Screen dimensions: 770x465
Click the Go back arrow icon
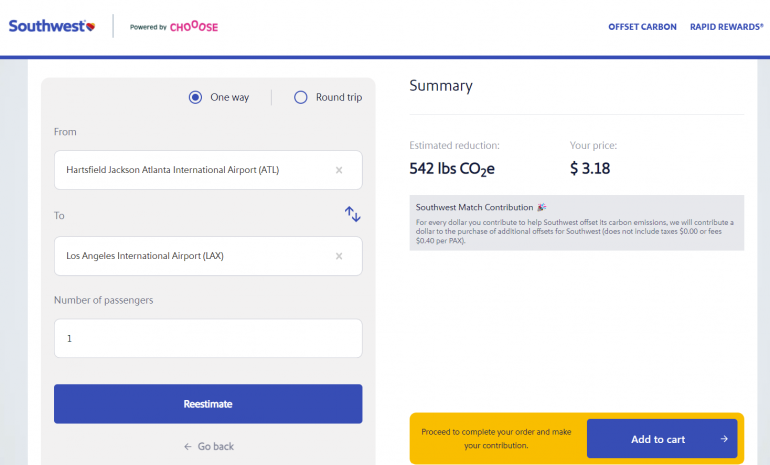click(187, 446)
